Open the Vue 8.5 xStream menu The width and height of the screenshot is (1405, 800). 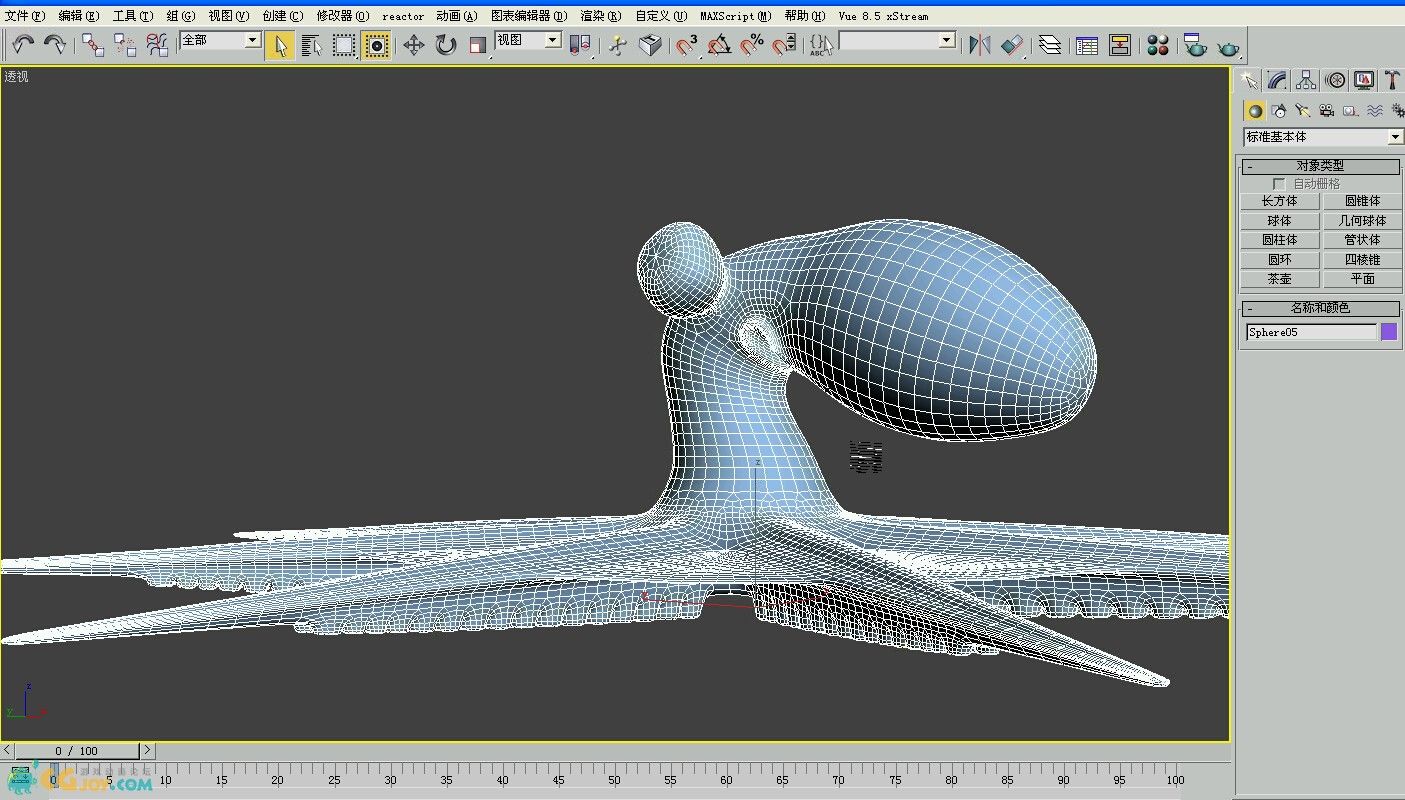[x=883, y=16]
